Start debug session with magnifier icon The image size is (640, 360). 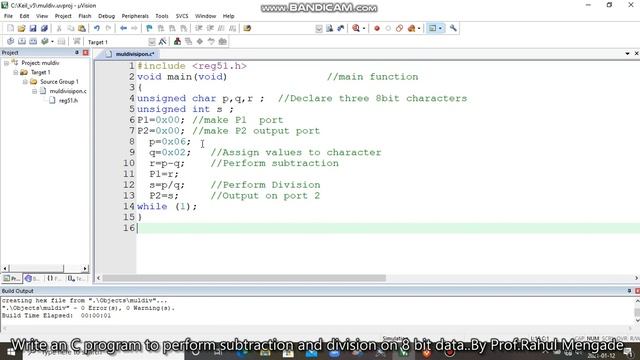click(356, 28)
